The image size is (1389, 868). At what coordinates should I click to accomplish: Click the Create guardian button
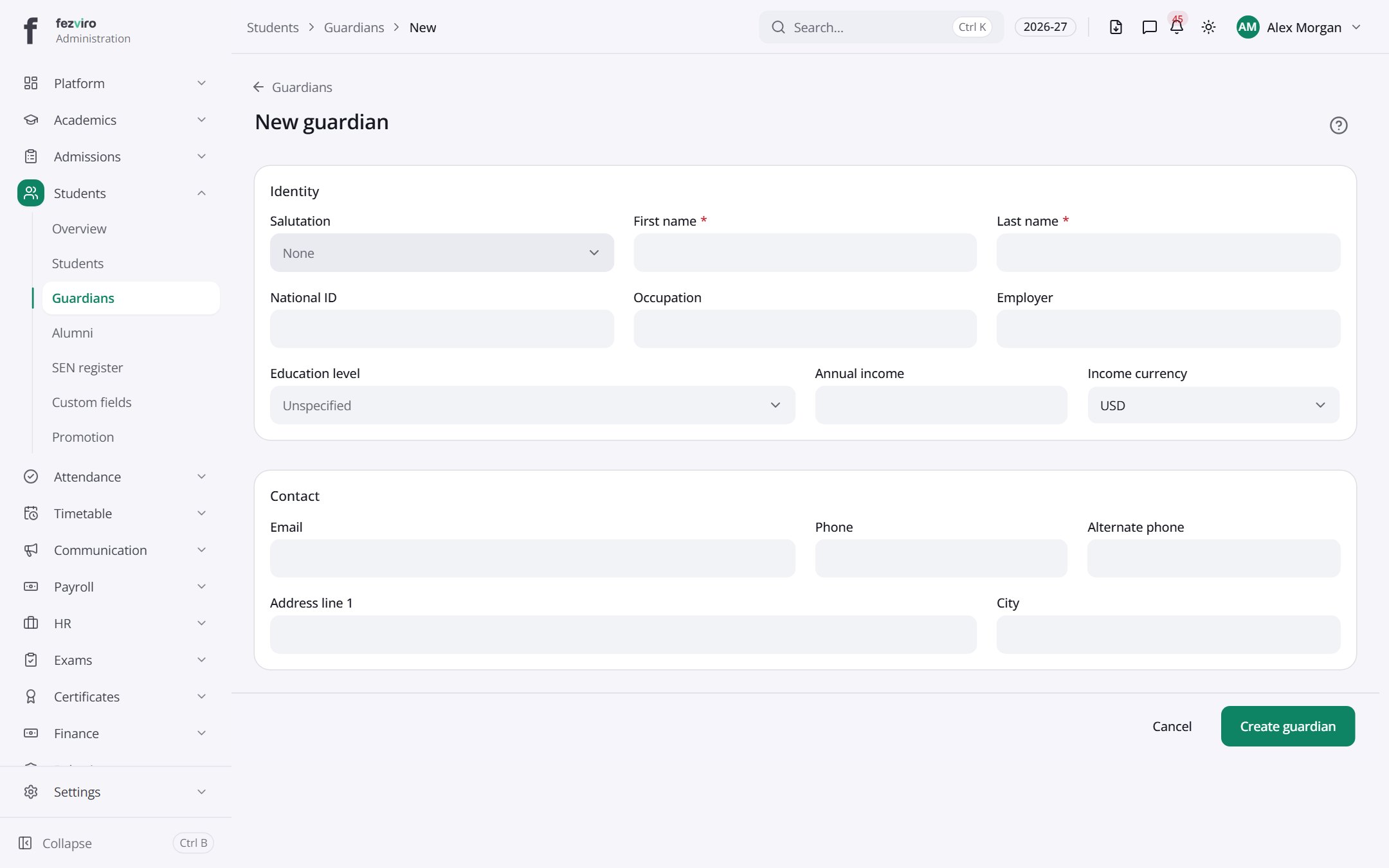[x=1287, y=726]
